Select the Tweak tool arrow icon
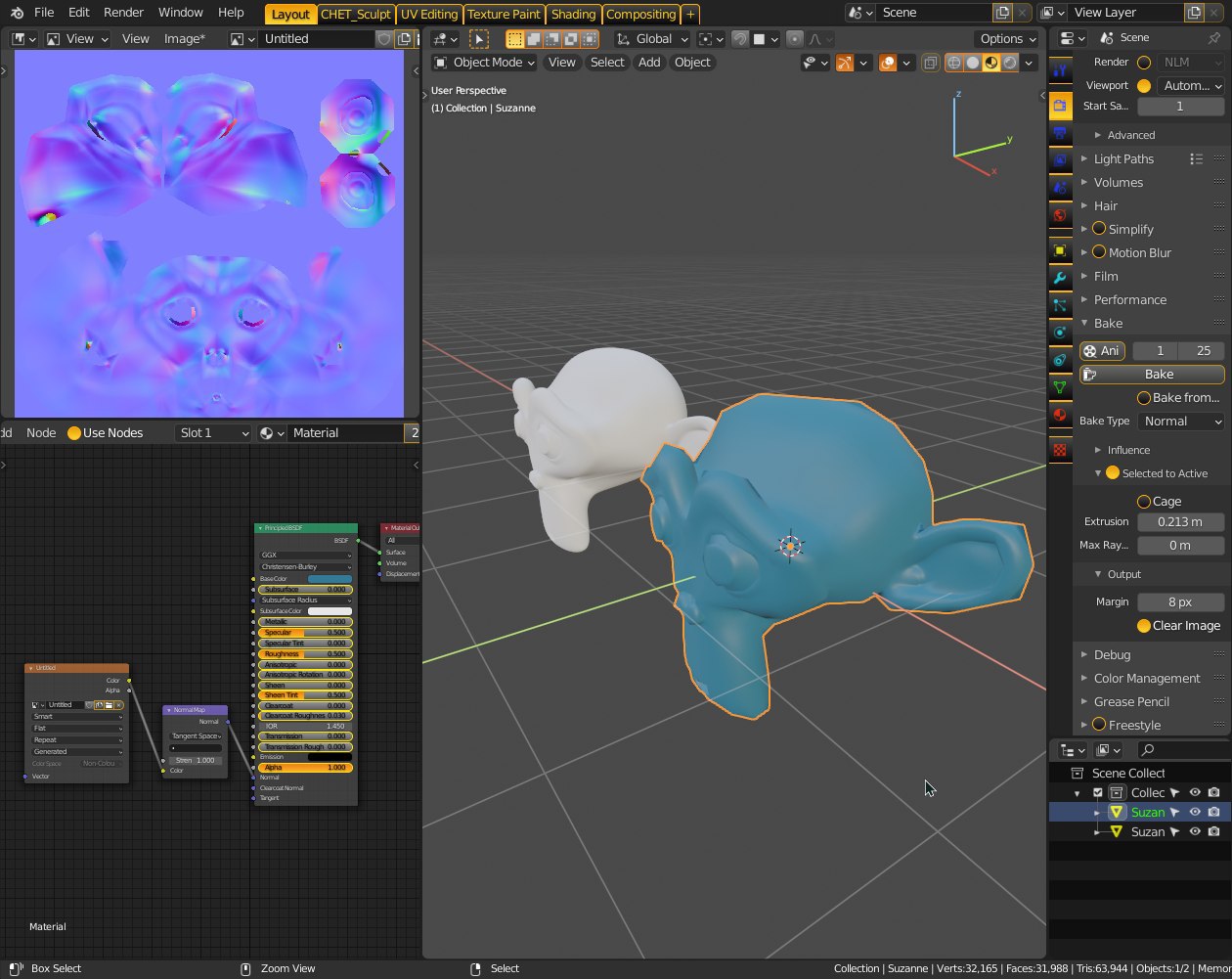 click(x=479, y=39)
